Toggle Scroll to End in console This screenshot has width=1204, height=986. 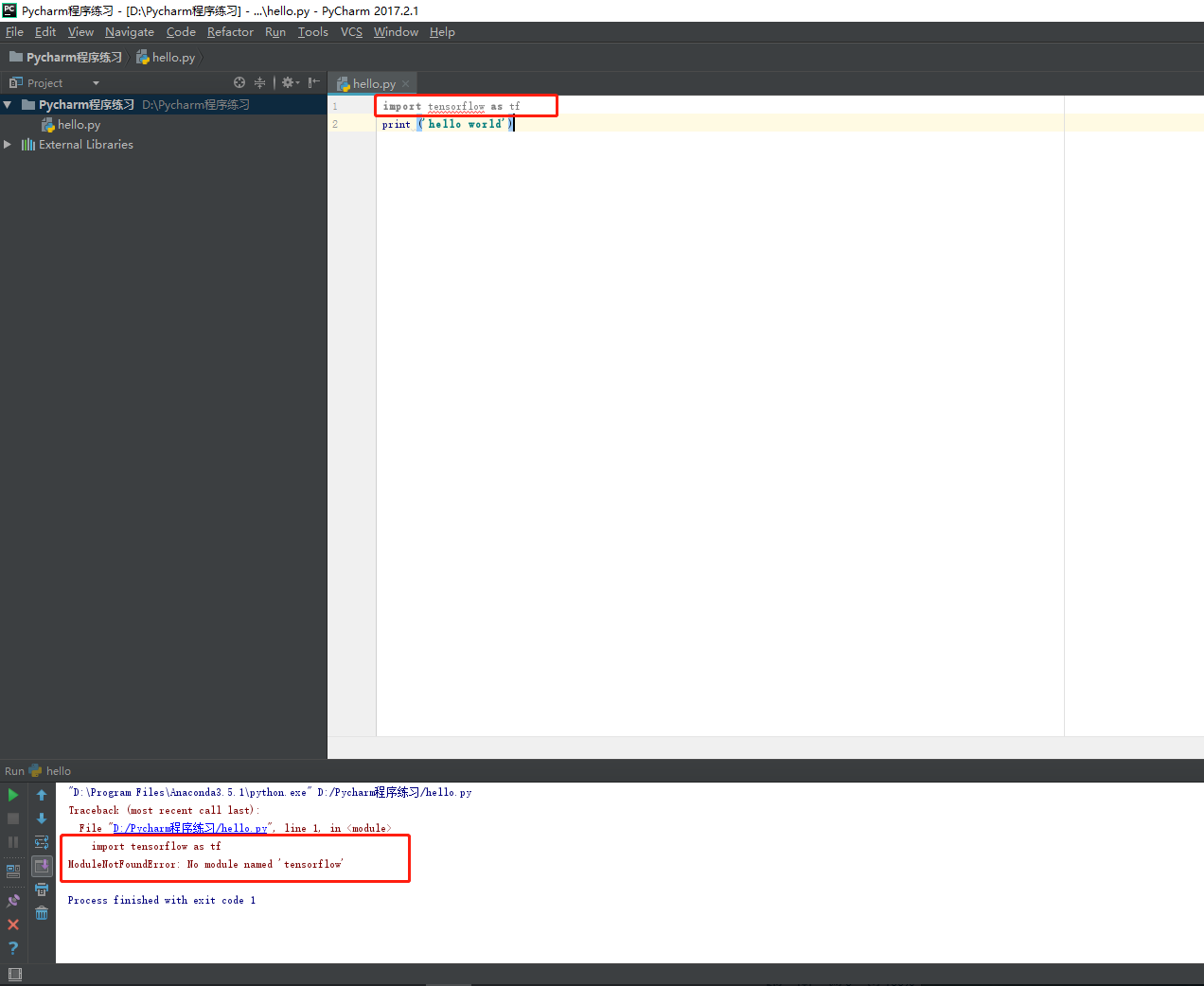(x=41, y=865)
